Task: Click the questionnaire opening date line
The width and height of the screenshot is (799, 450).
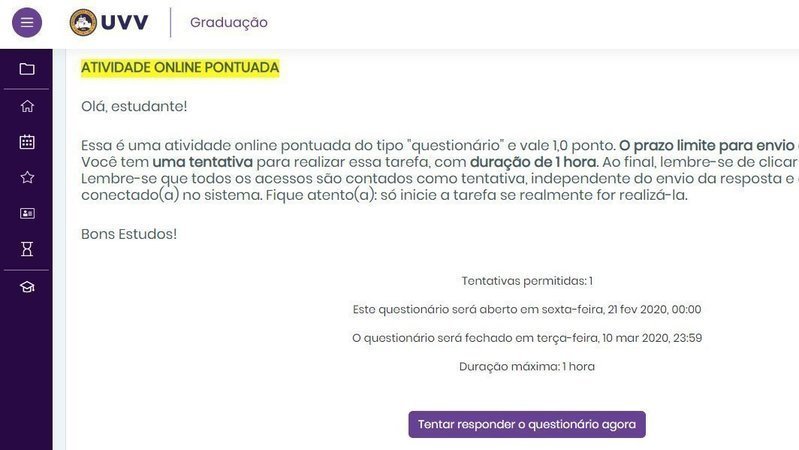Action: point(527,309)
